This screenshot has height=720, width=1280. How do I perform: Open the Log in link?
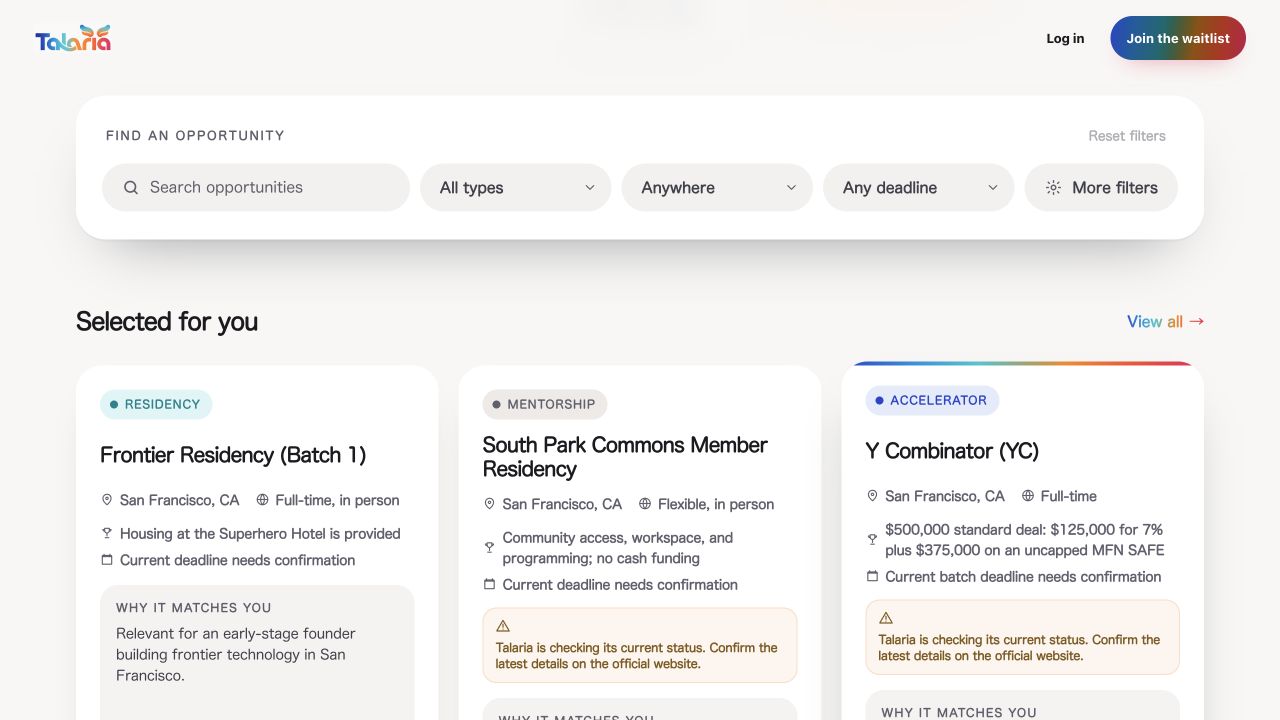click(x=1065, y=38)
